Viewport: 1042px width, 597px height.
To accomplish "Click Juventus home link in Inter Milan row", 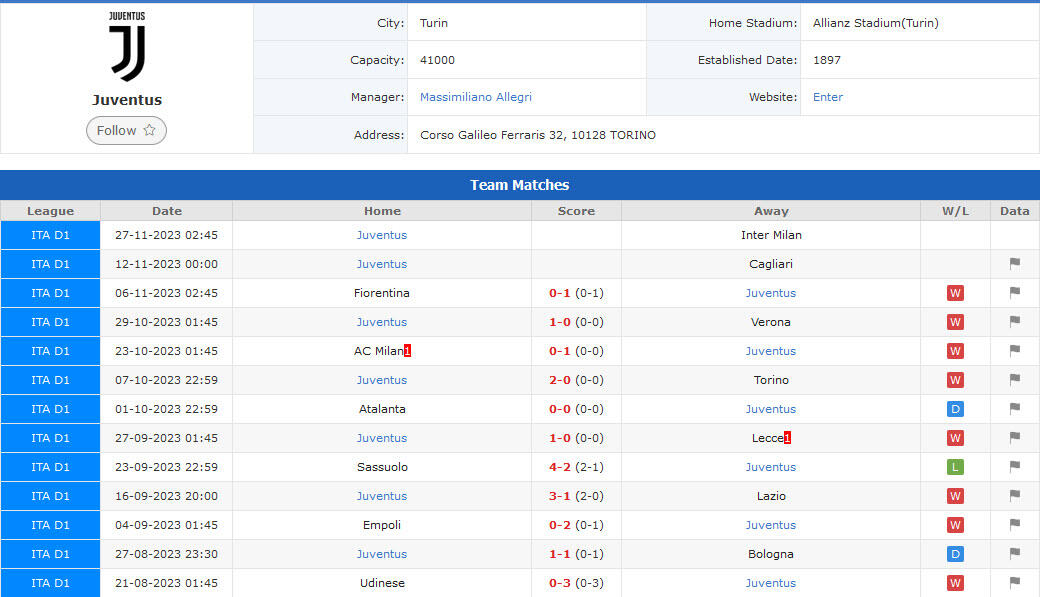I will click(382, 235).
